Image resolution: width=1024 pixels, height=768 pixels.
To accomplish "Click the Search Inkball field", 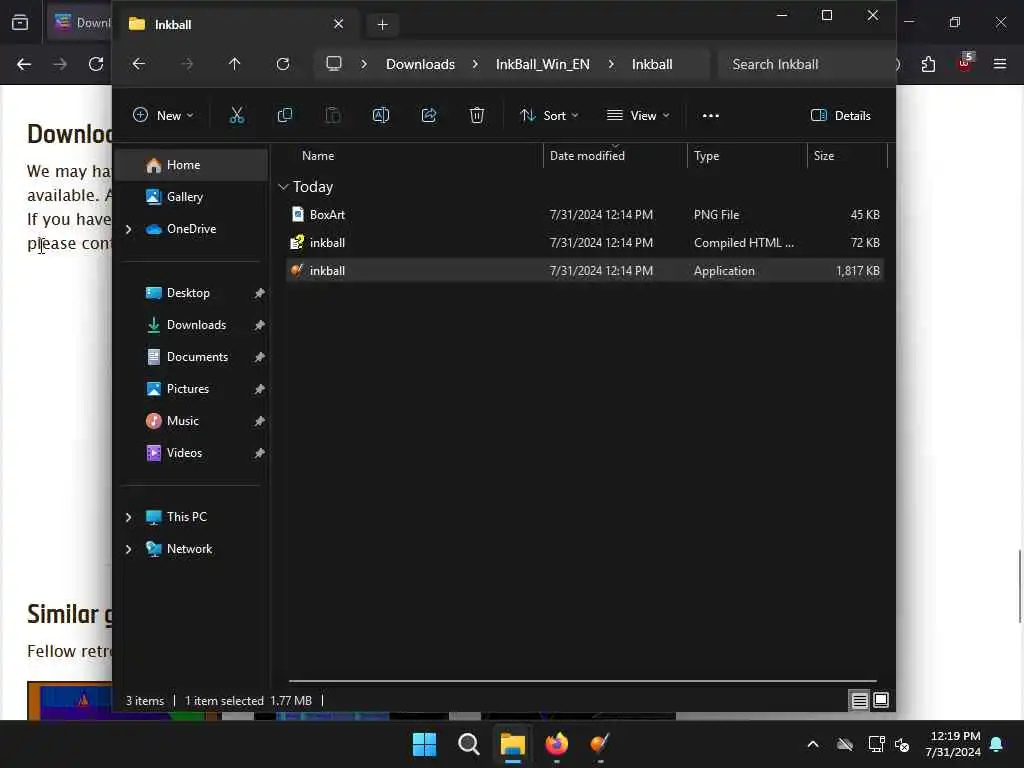I will click(807, 64).
